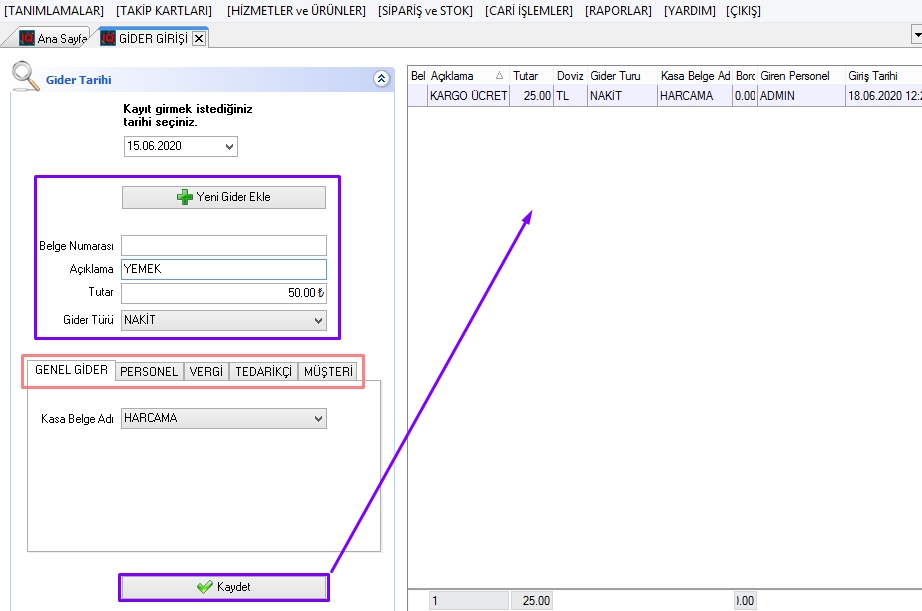Open the RAPORLAR menu
The image size is (922, 611).
click(618, 11)
